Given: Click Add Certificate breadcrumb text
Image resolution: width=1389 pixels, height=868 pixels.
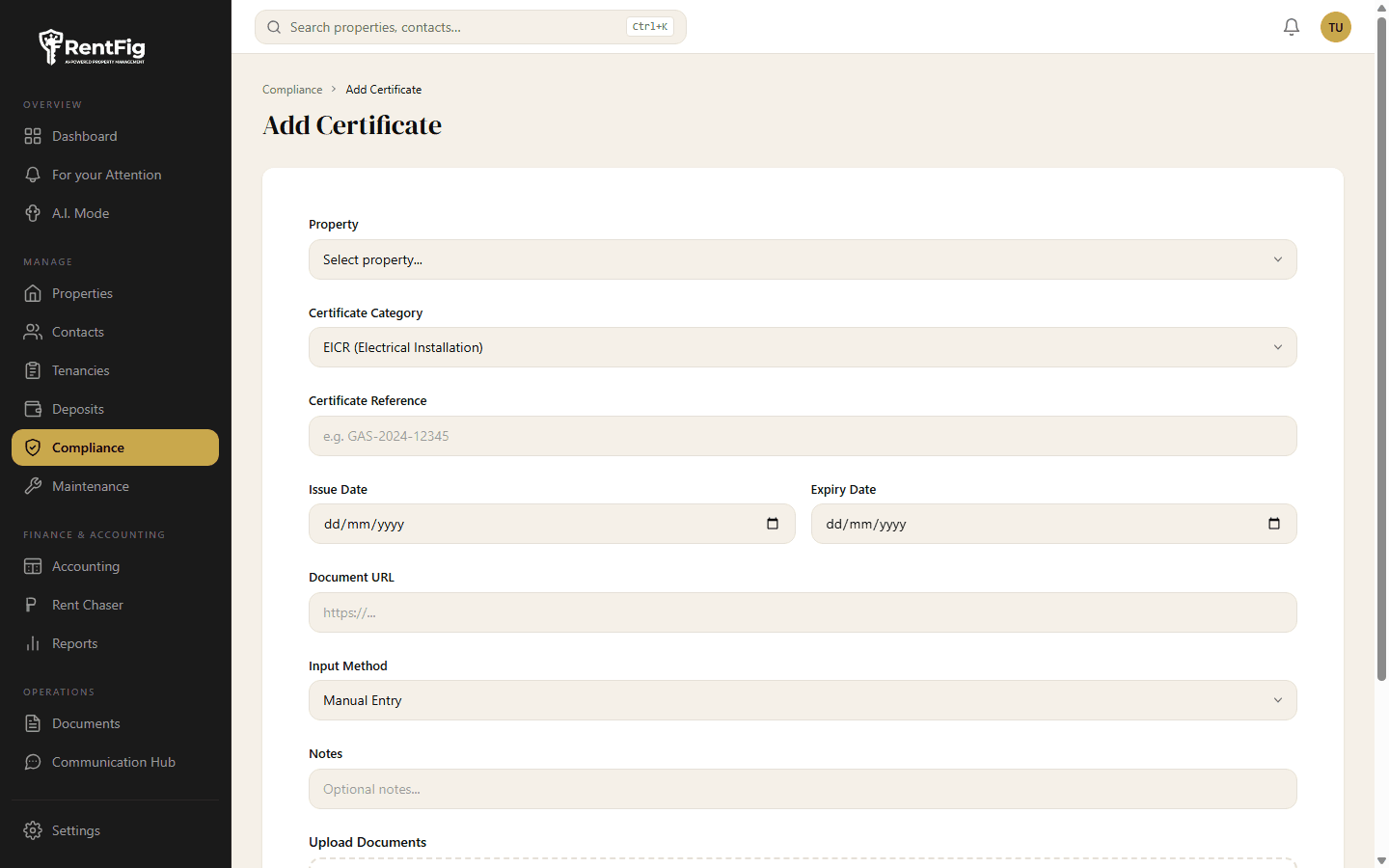Looking at the screenshot, I should click(x=384, y=90).
